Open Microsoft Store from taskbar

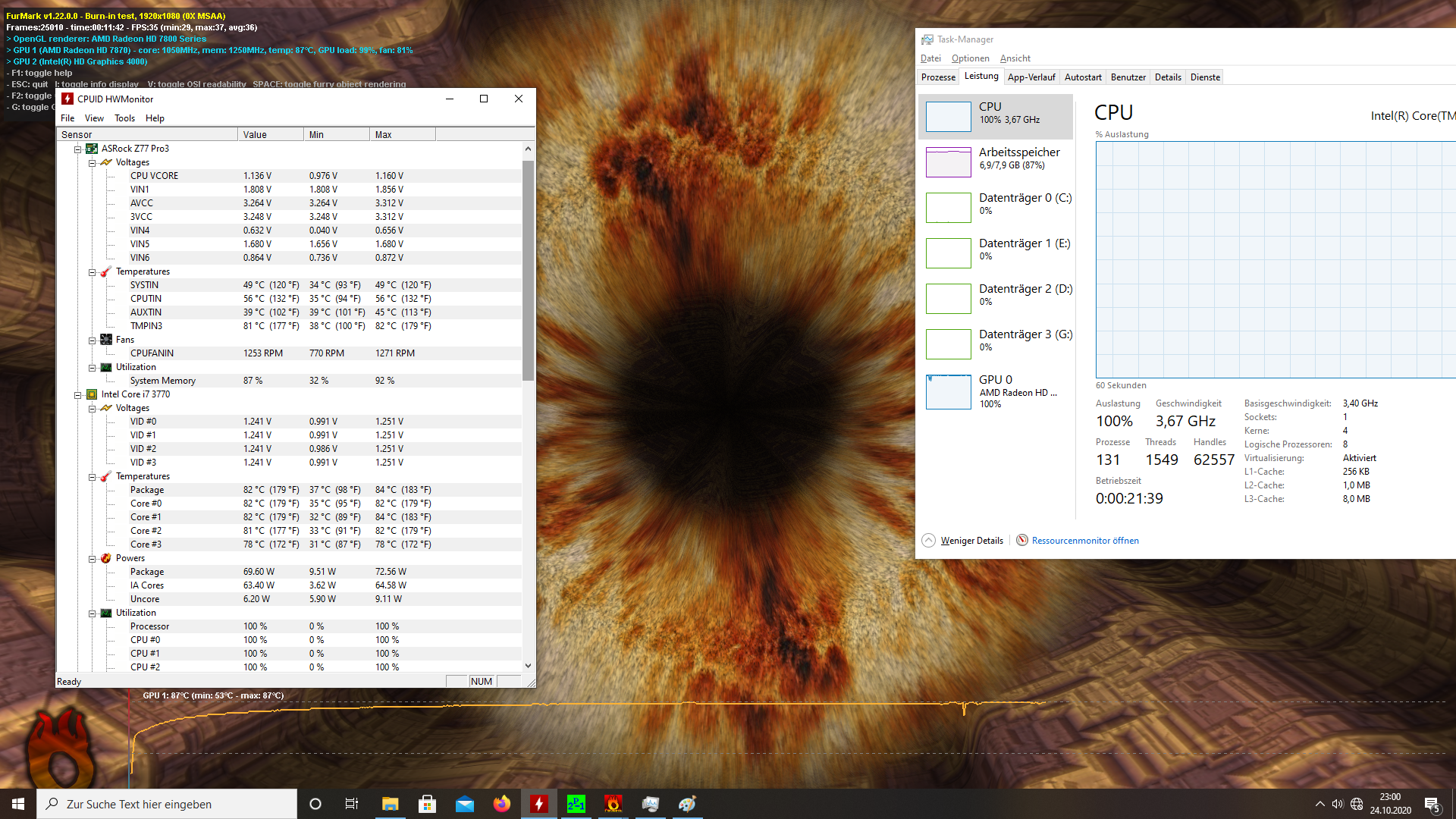(427, 804)
